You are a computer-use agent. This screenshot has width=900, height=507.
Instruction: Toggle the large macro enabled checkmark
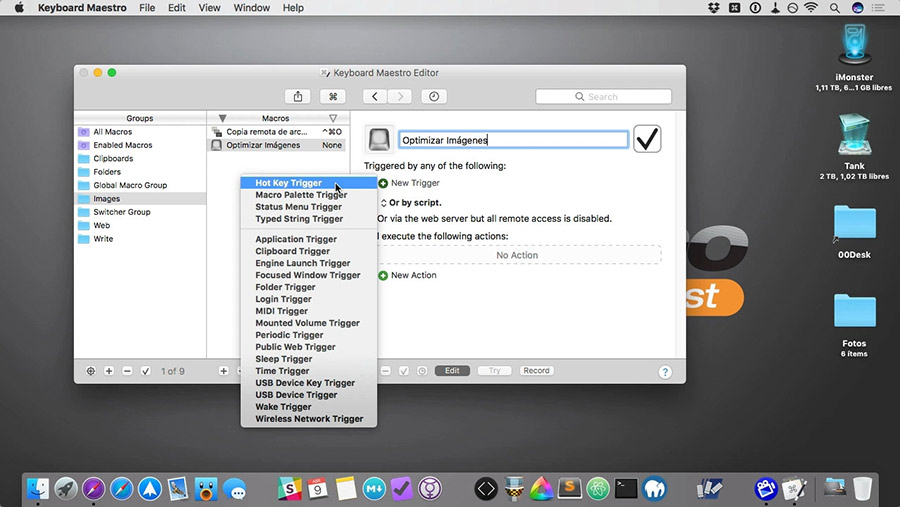pyautogui.click(x=647, y=139)
